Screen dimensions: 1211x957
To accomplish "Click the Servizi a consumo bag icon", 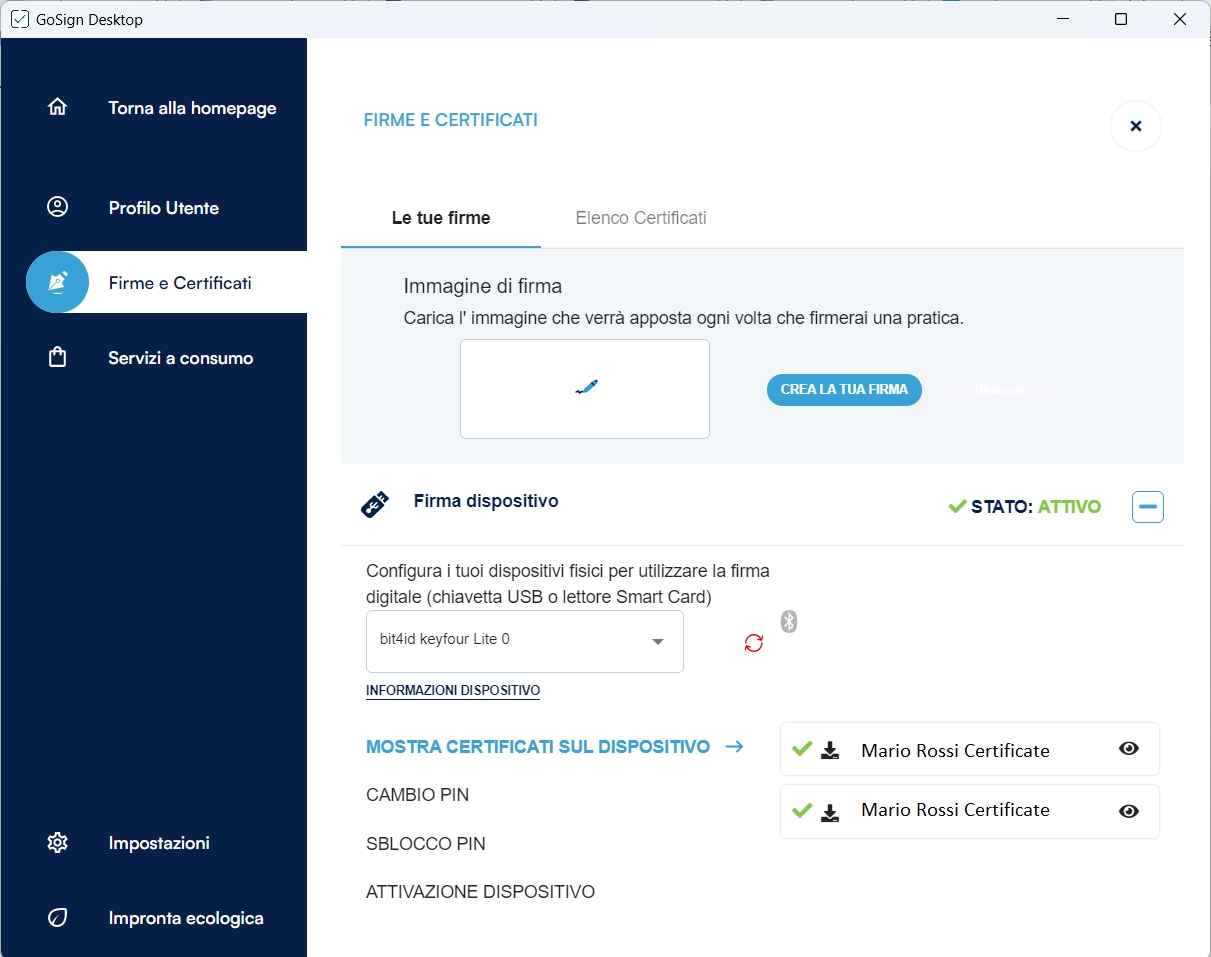I will 58,358.
